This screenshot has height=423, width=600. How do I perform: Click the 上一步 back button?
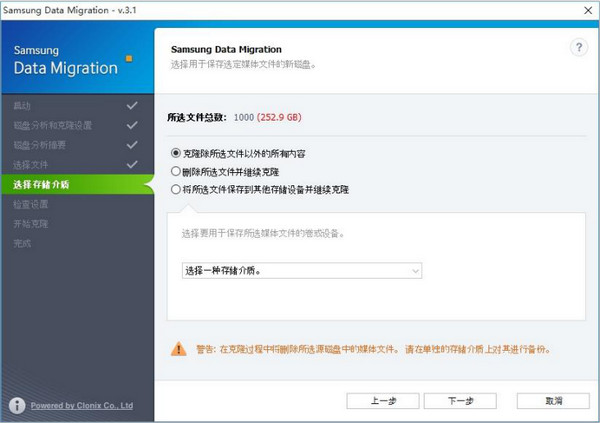pos(383,401)
